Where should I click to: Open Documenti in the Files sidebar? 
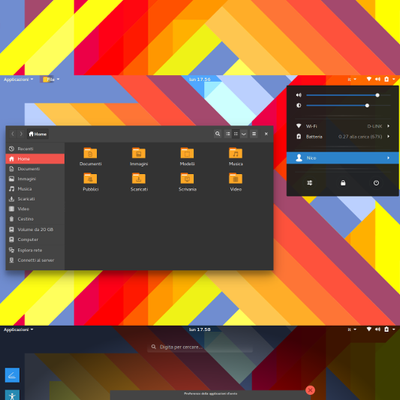[35, 169]
